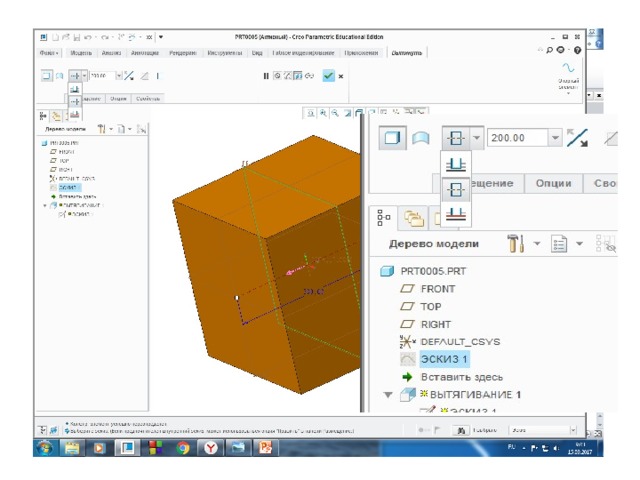Select the RIGHT datum plane in tree

tap(435, 324)
